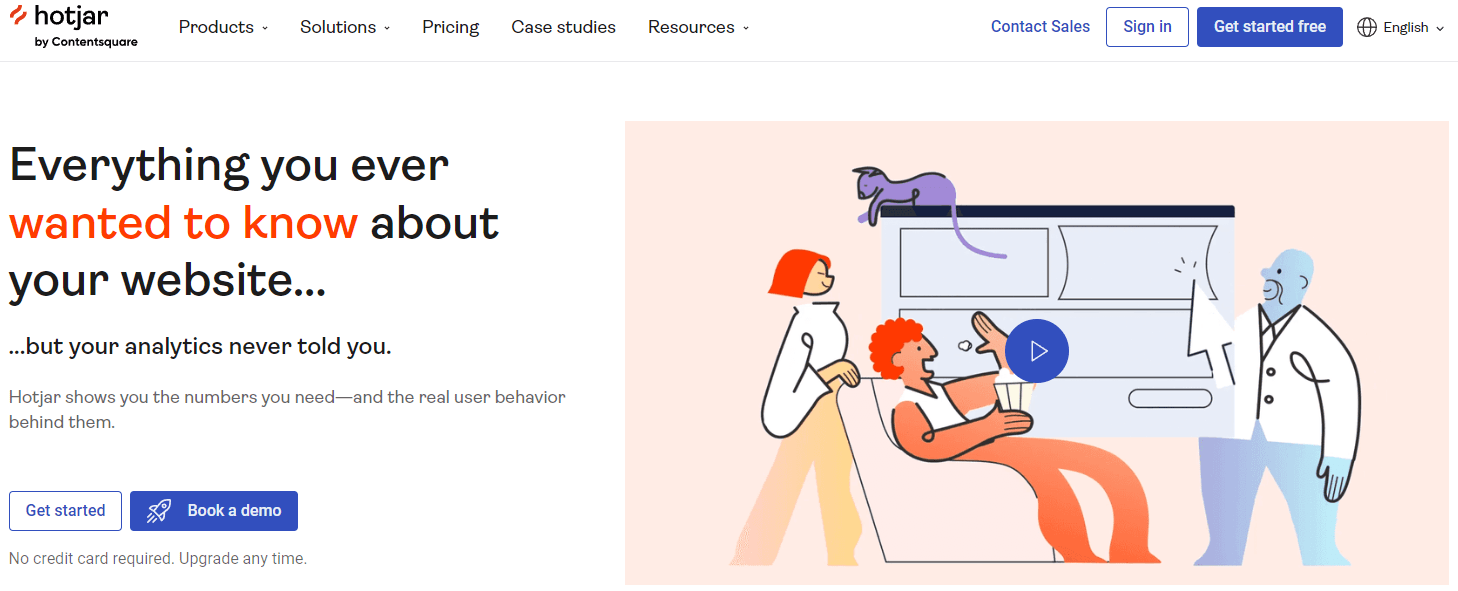Click the hero illustration thumbnail
The width and height of the screenshot is (1458, 591).
click(x=1036, y=353)
